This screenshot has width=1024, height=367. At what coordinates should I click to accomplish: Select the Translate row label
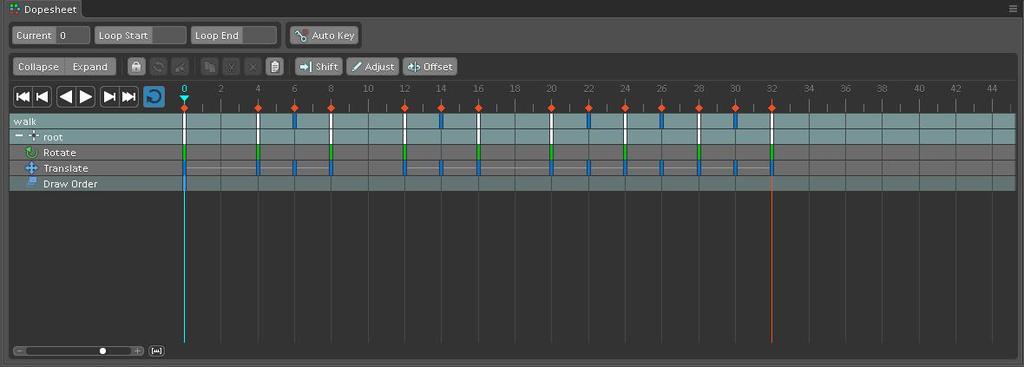point(65,168)
